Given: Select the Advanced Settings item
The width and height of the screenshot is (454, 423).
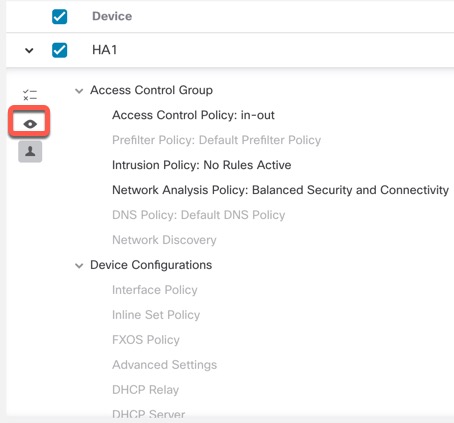Looking at the screenshot, I should click(x=165, y=365).
